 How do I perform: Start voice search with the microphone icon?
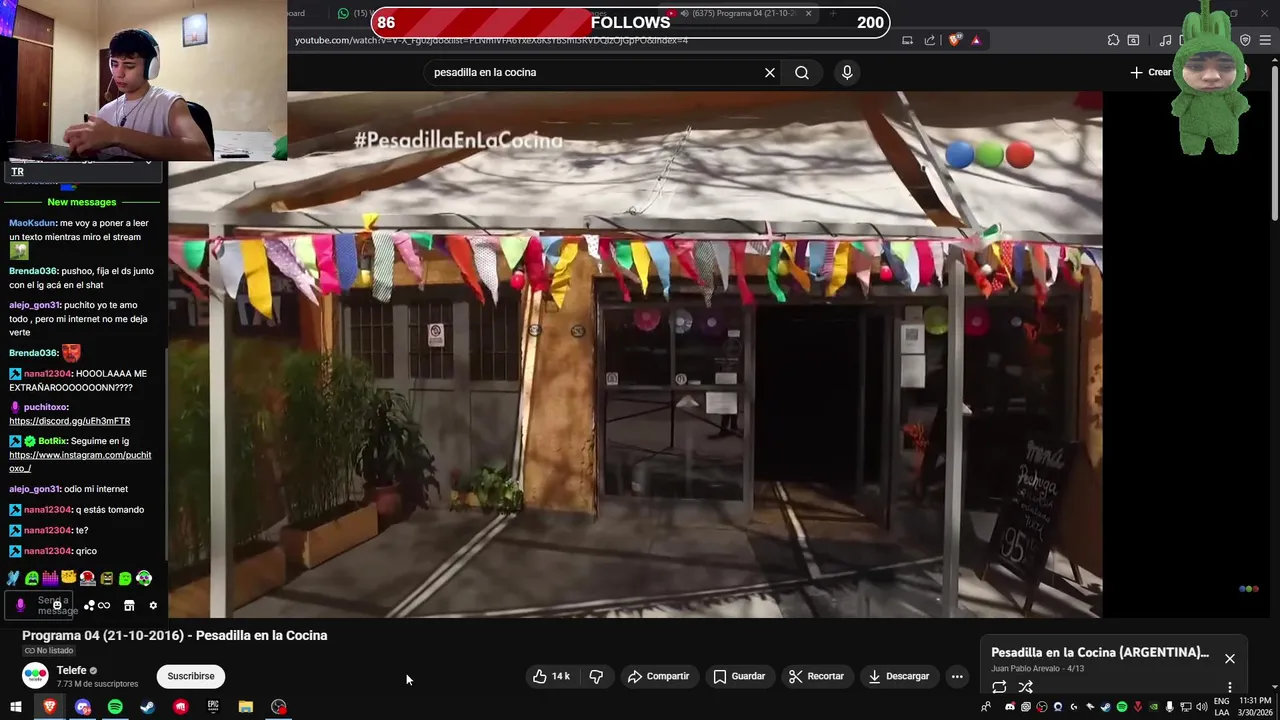847,72
